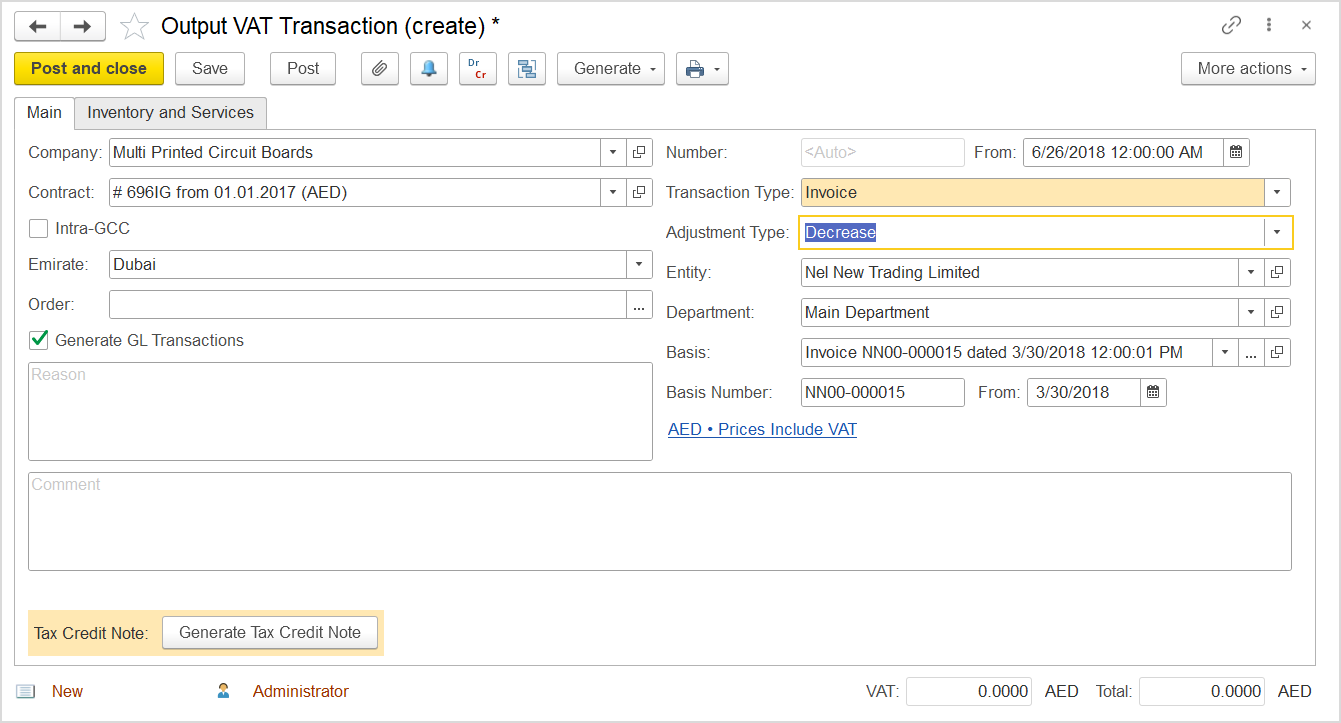1341x723 pixels.
Task: Click the document status icon beside New
Action: [26, 692]
